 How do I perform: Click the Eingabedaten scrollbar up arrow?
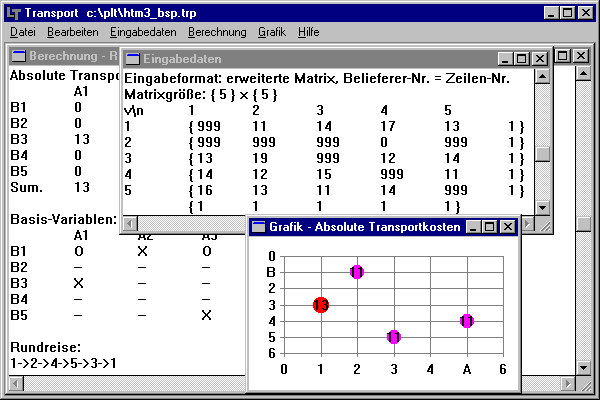point(542,76)
